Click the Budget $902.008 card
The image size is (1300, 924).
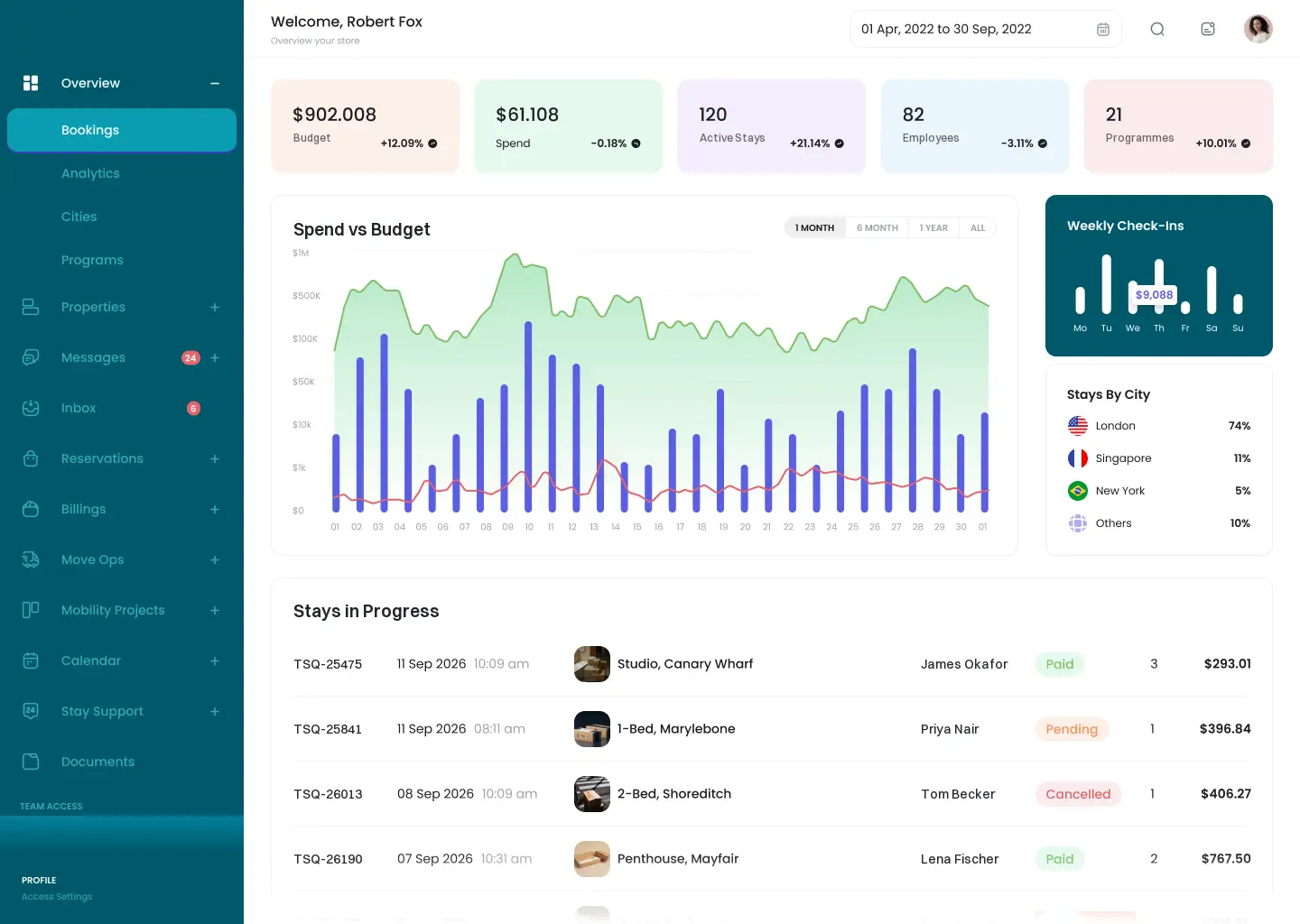coord(366,126)
